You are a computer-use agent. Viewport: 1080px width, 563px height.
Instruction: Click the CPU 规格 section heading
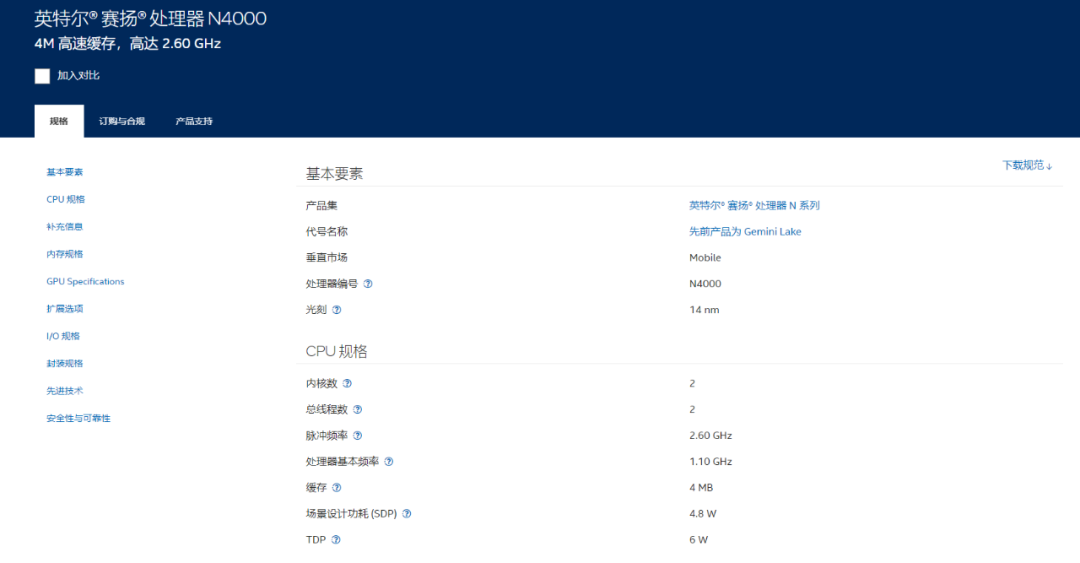pyautogui.click(x=336, y=351)
